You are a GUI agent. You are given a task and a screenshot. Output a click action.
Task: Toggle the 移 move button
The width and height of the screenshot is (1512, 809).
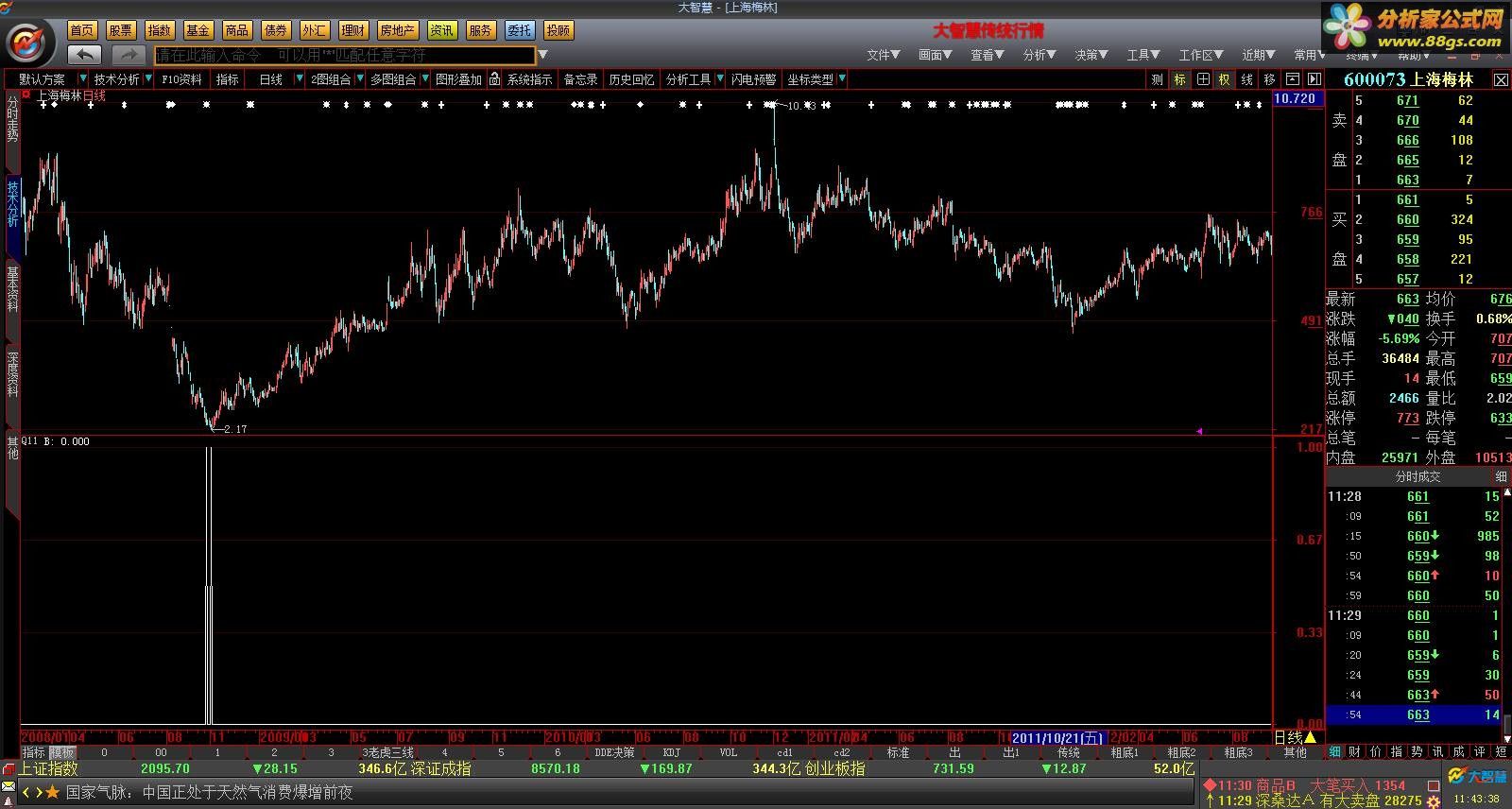click(x=1269, y=79)
